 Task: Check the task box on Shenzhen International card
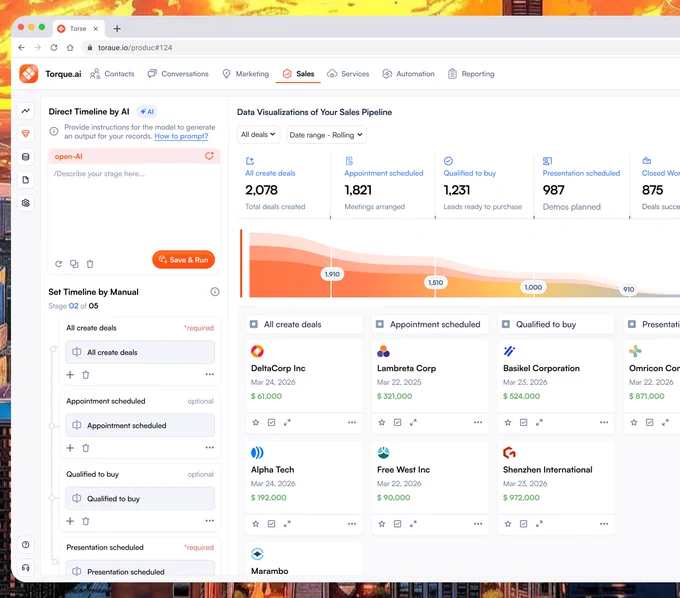click(x=523, y=524)
